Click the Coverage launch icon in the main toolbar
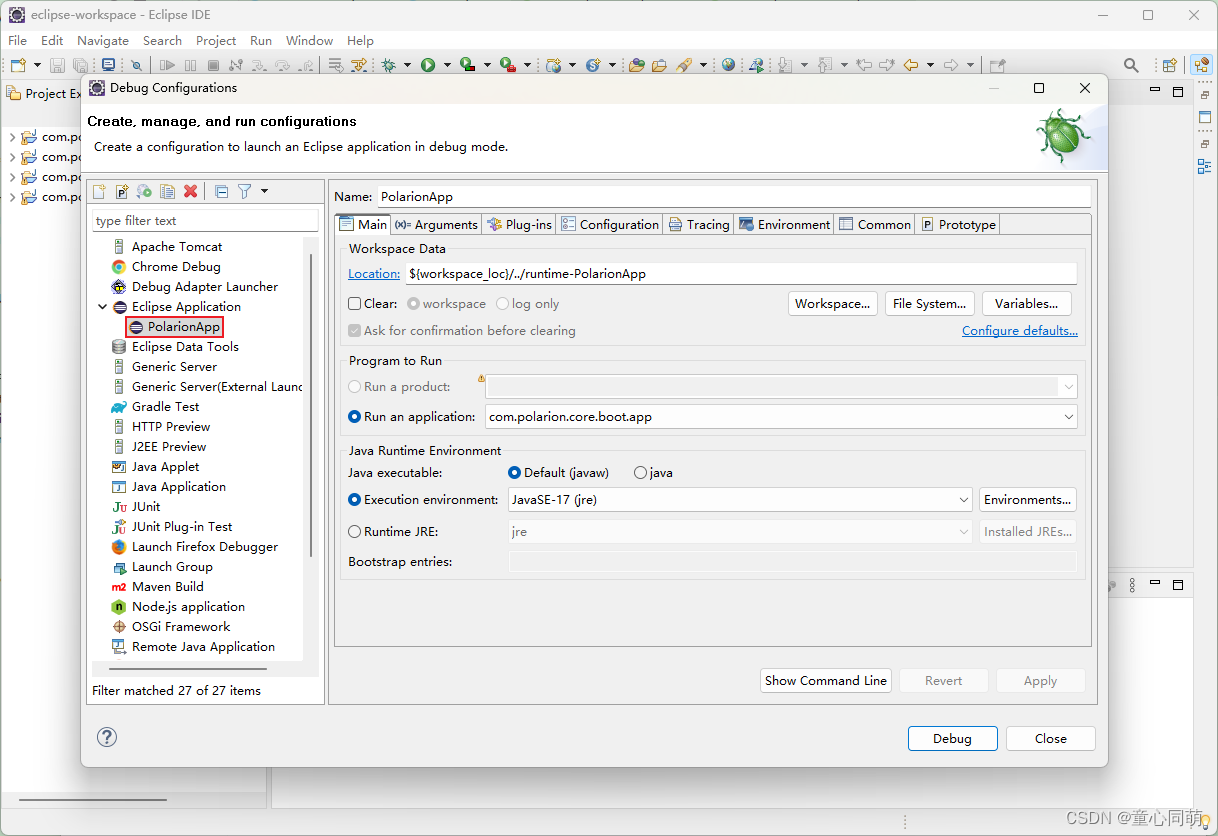The height and width of the screenshot is (836, 1218). tap(468, 65)
